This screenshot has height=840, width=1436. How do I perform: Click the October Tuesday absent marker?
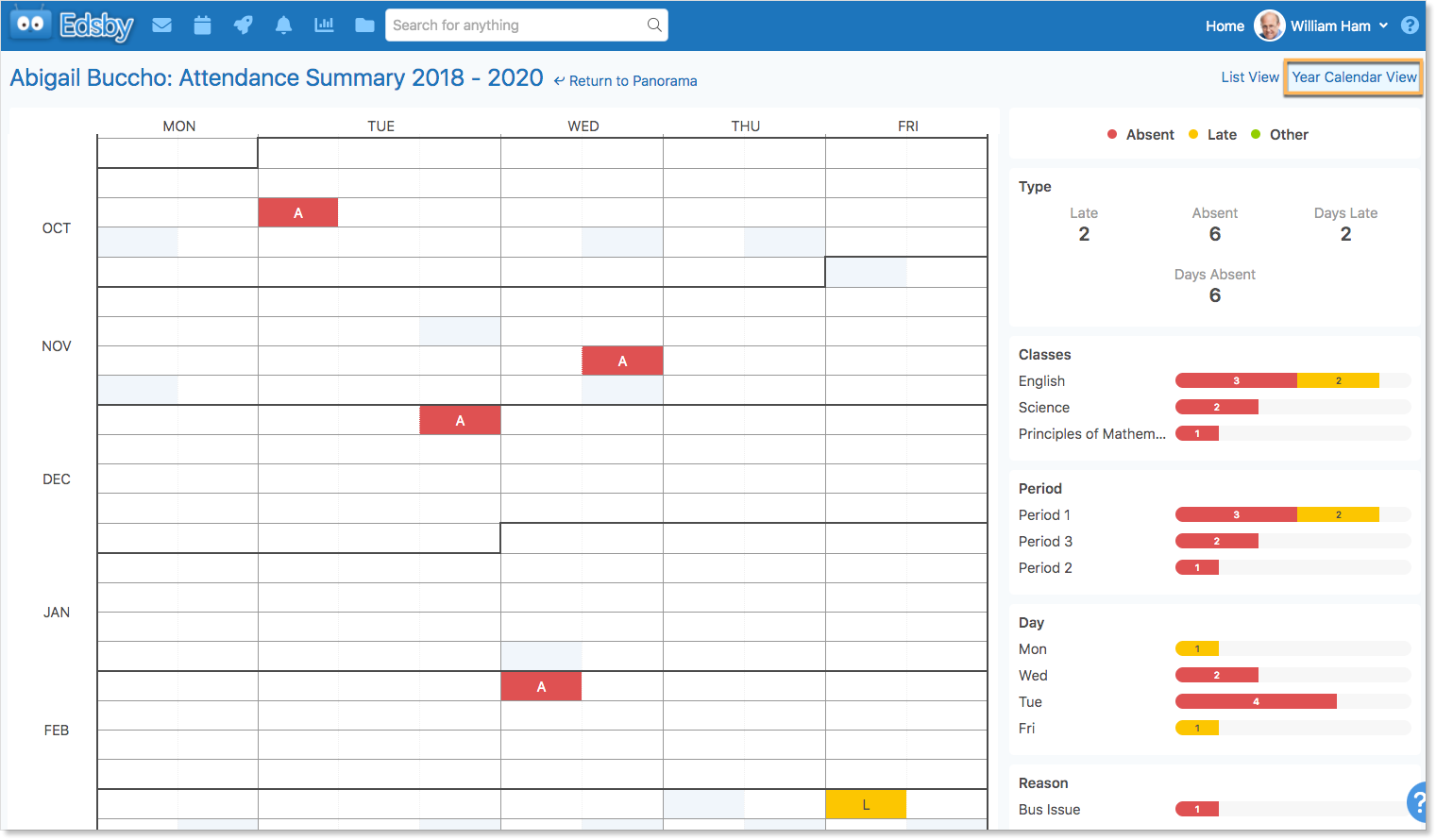(298, 213)
